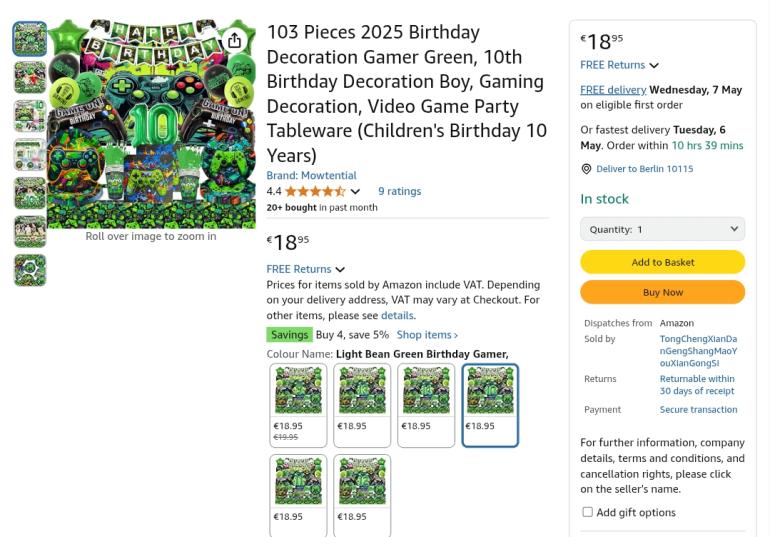The image size is (770, 537).
Task: Tick the Add gift options checkbox
Action: (587, 512)
